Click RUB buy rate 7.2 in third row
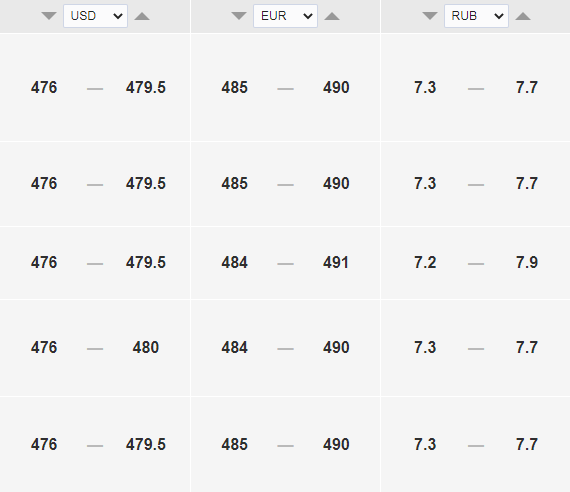Image resolution: width=570 pixels, height=492 pixels. coord(425,263)
